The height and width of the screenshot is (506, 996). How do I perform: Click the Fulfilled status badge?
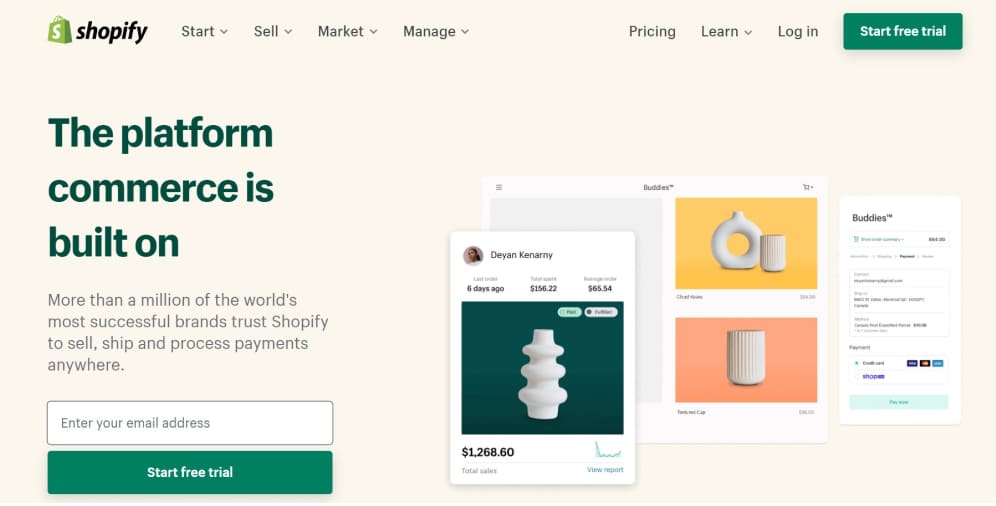[600, 312]
